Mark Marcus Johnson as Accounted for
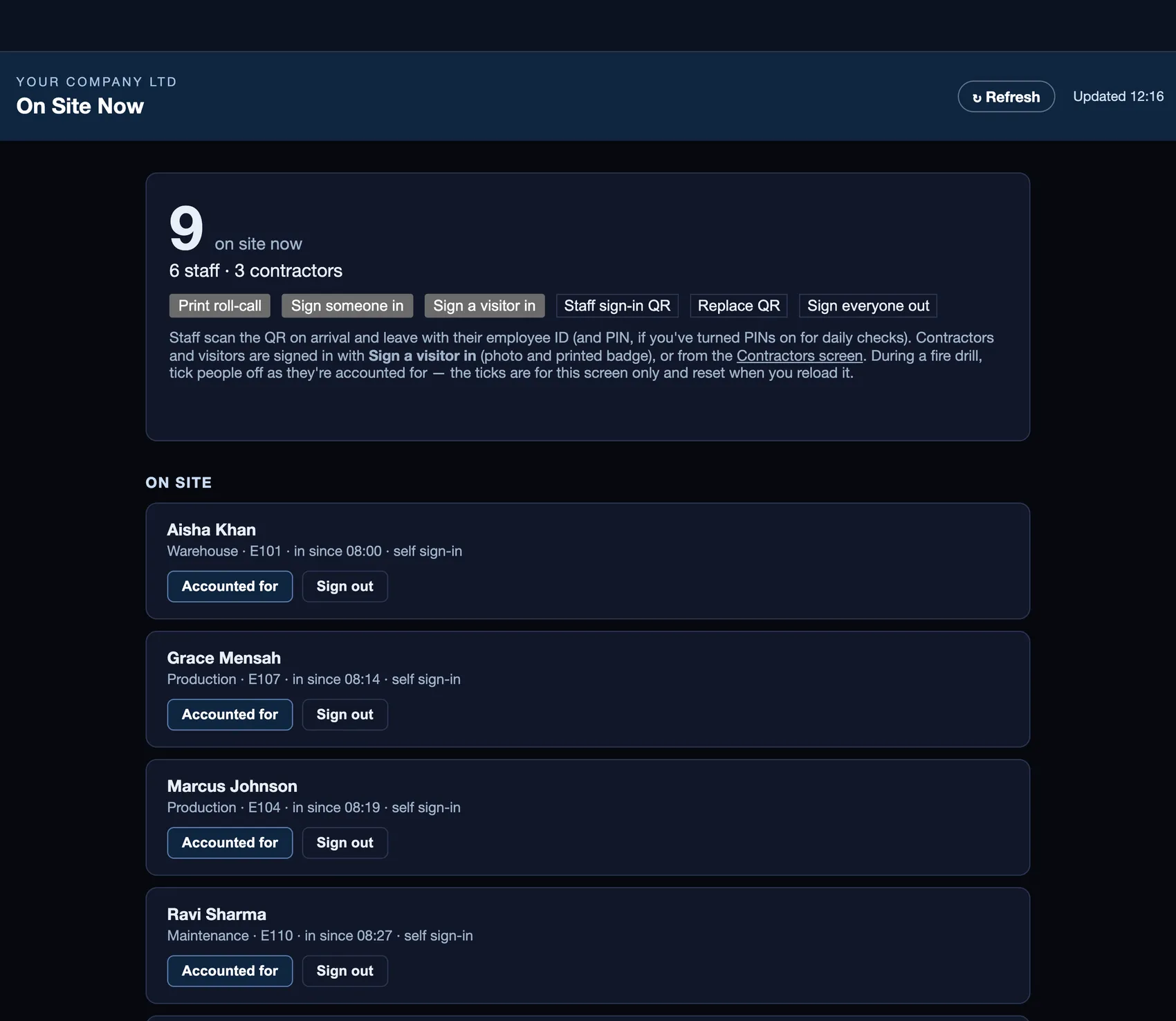1176x1021 pixels. pos(230,843)
